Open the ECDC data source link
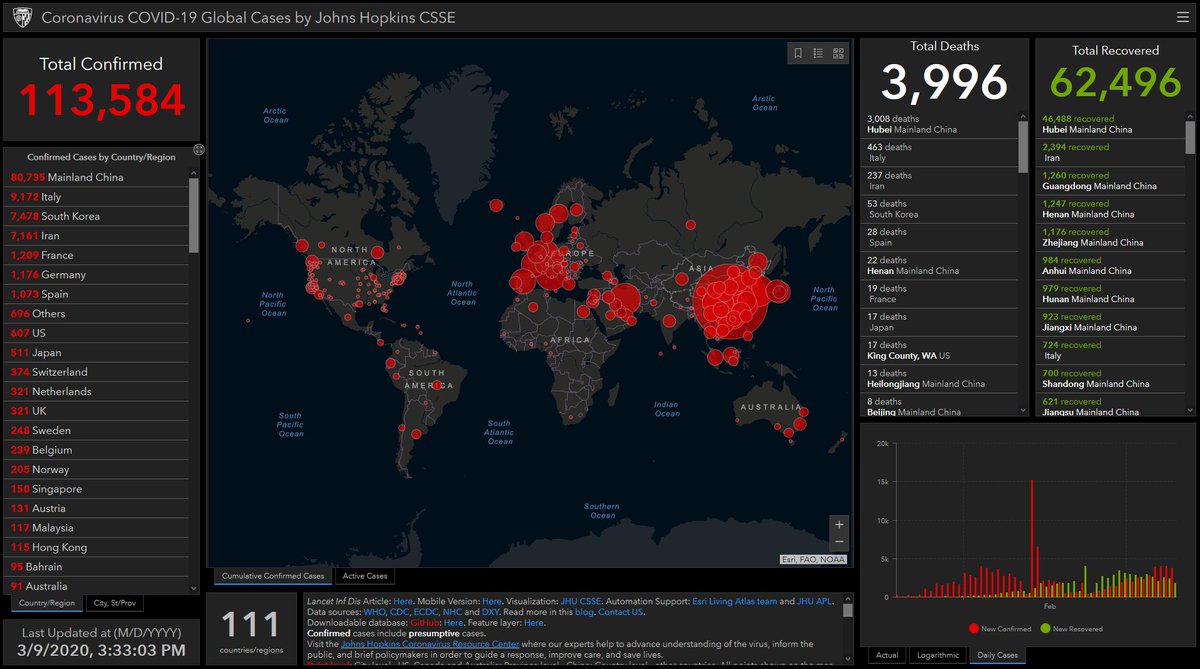The width and height of the screenshot is (1200, 669). [x=426, y=611]
